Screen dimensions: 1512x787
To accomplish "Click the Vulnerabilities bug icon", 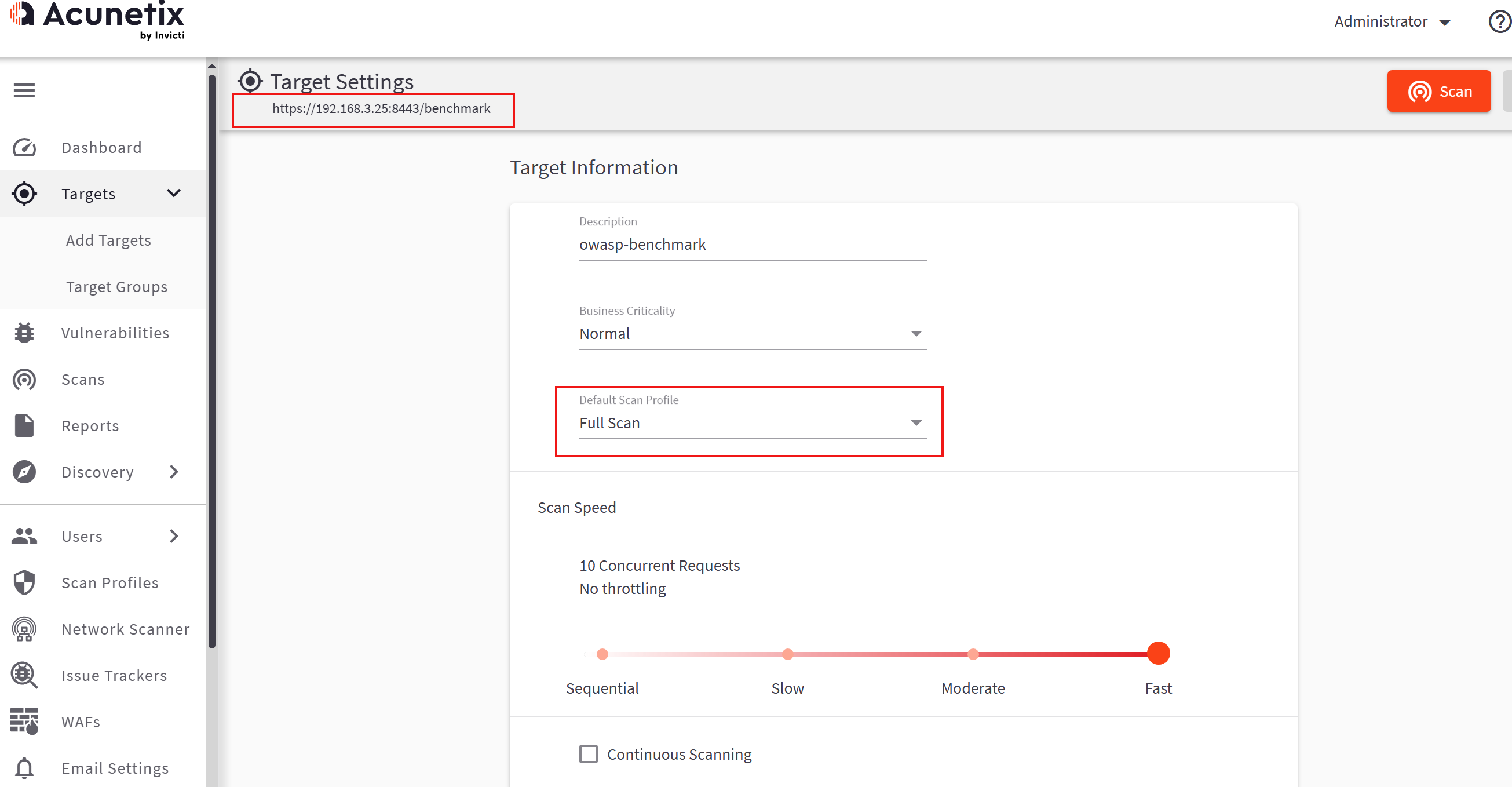I will point(24,333).
